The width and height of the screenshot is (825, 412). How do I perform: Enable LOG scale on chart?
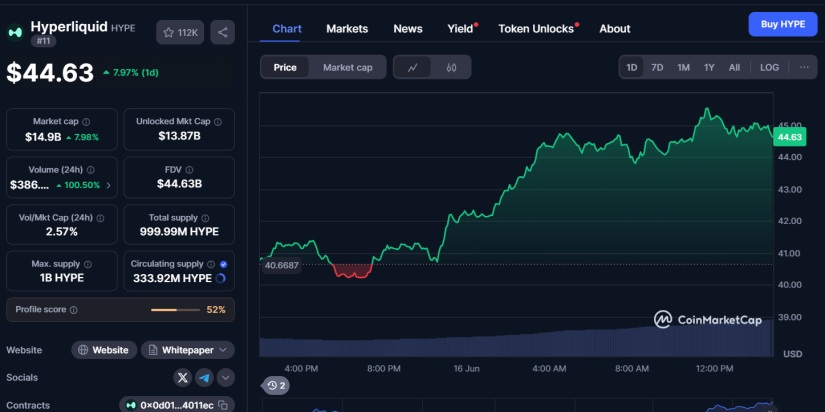pos(769,67)
